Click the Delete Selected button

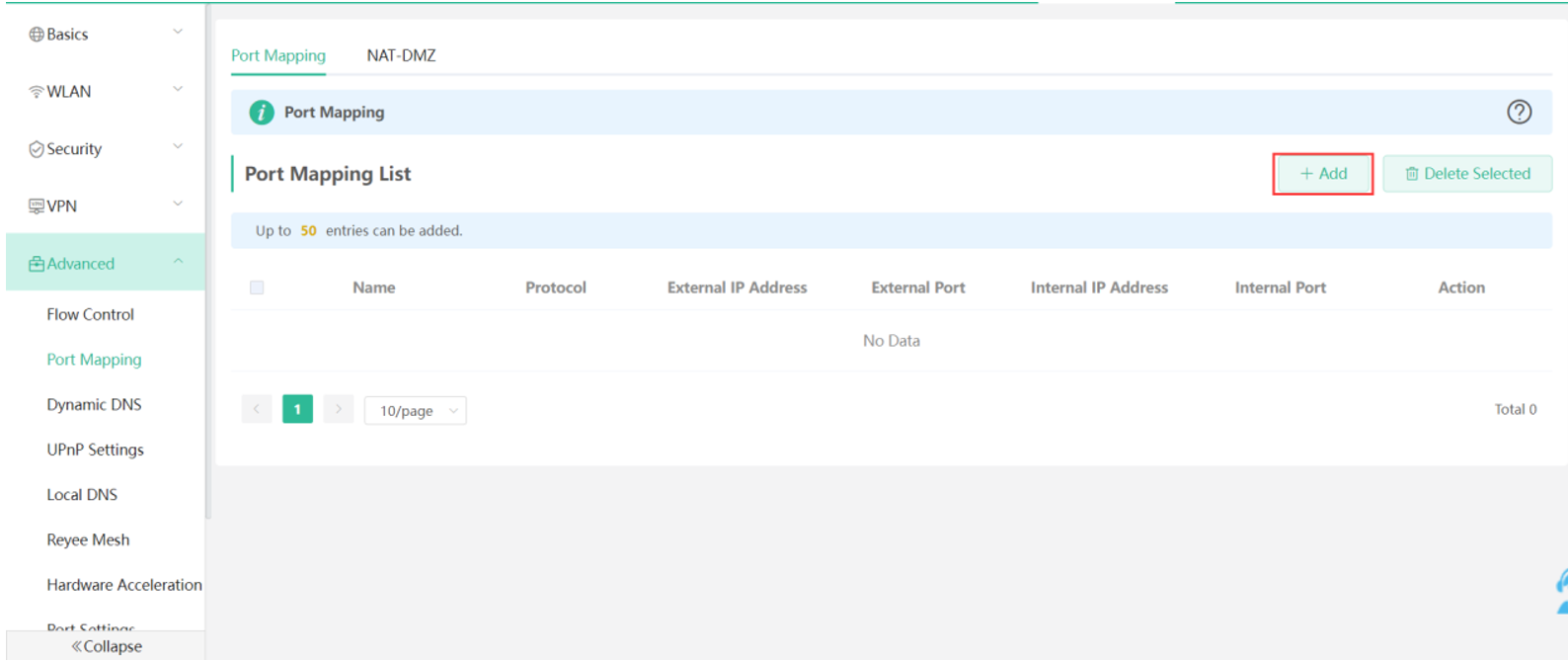pos(1466,174)
